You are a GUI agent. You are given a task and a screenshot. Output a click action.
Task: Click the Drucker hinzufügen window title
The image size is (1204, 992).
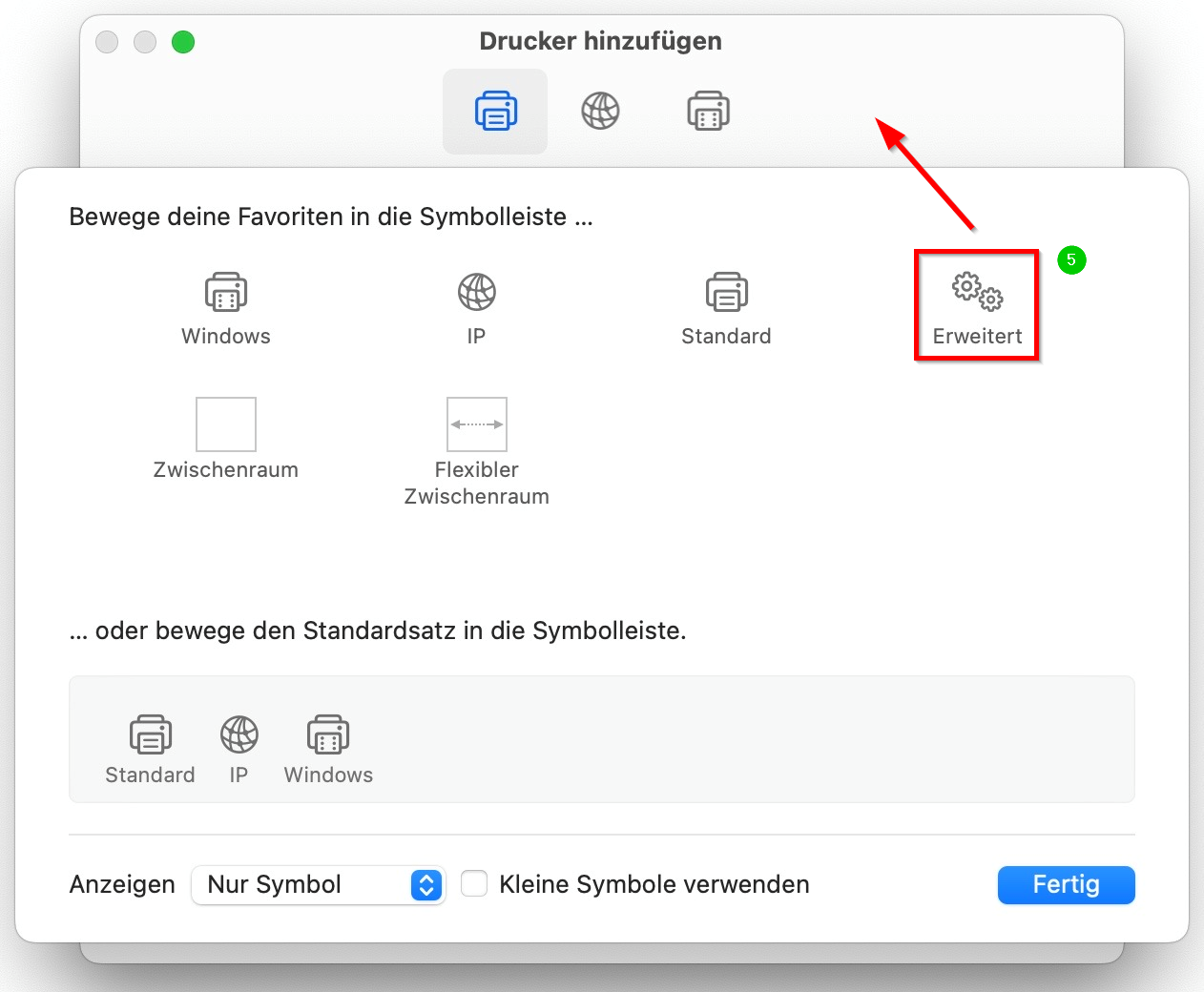(600, 41)
